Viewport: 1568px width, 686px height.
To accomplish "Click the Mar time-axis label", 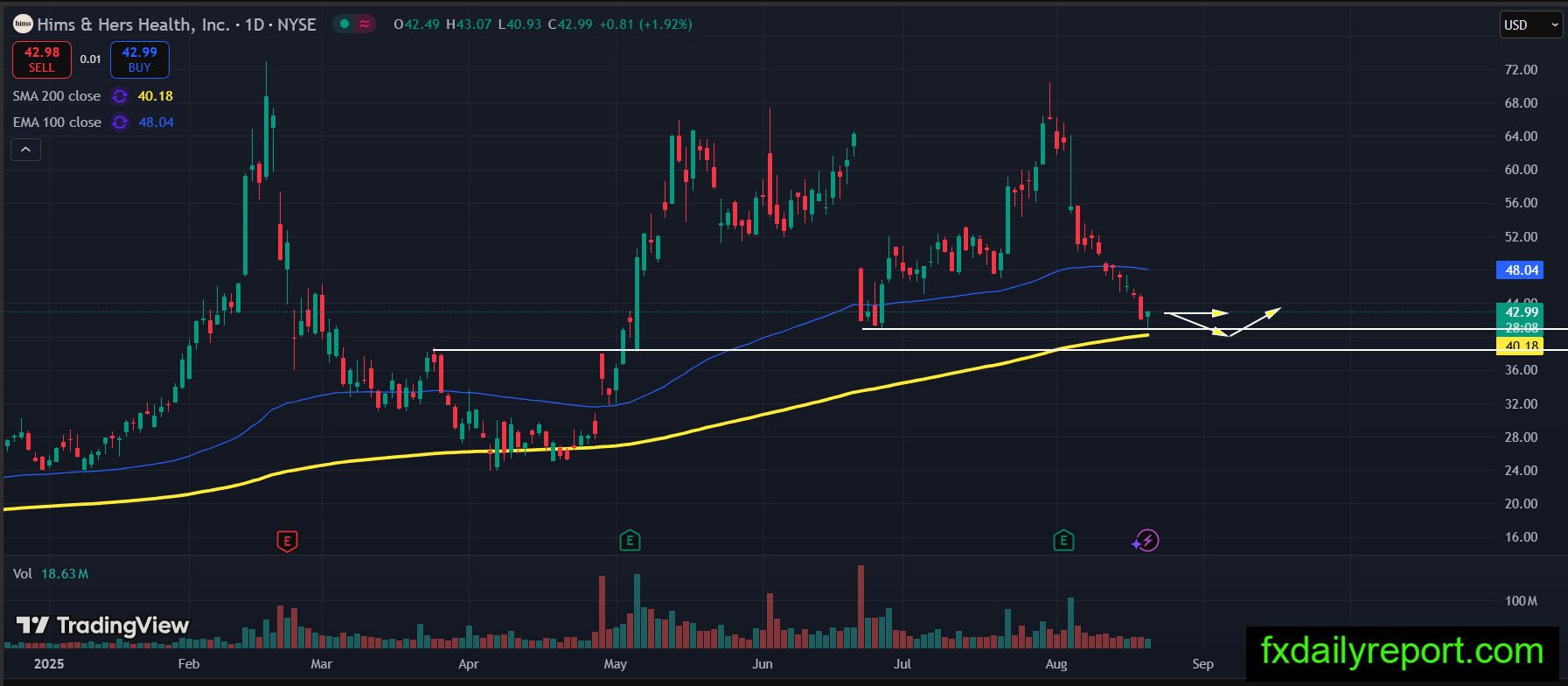I will click(x=322, y=664).
